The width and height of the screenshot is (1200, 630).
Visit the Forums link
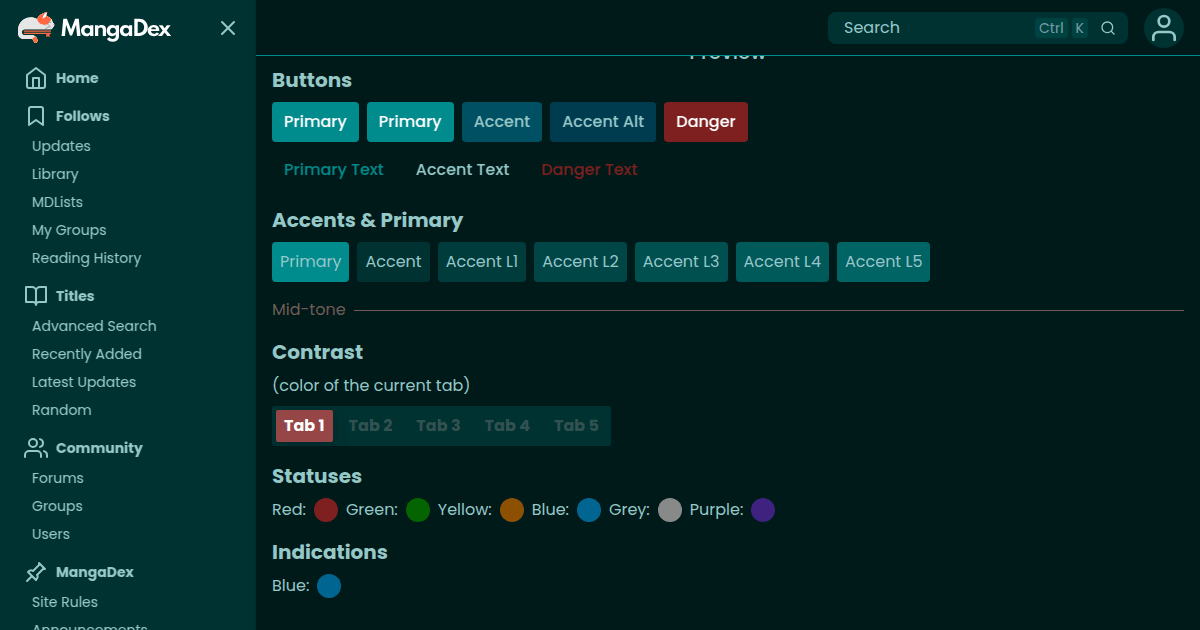pyautogui.click(x=58, y=478)
